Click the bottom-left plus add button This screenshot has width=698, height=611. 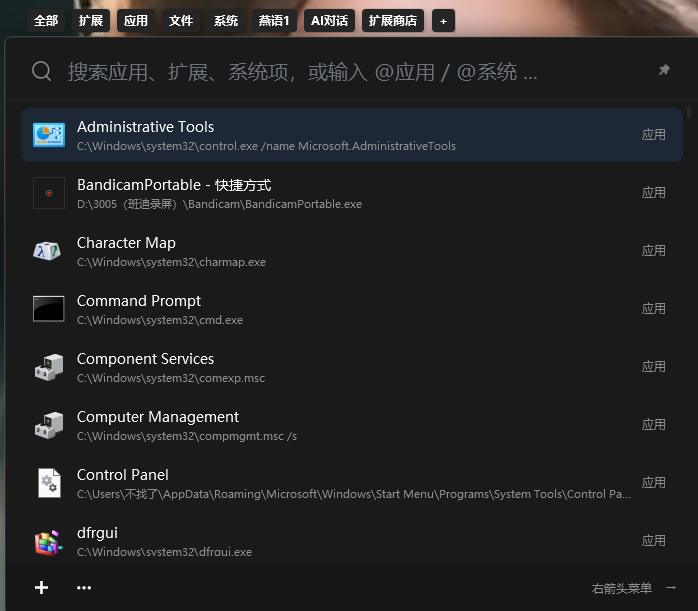click(41, 588)
